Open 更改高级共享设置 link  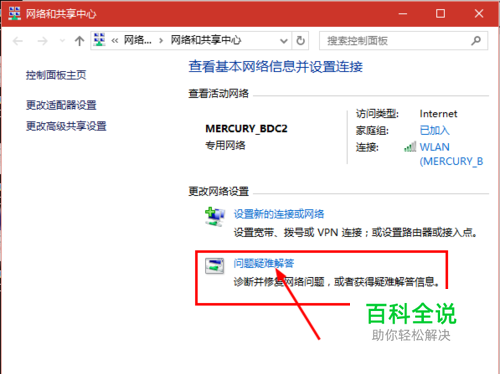click(x=66, y=126)
